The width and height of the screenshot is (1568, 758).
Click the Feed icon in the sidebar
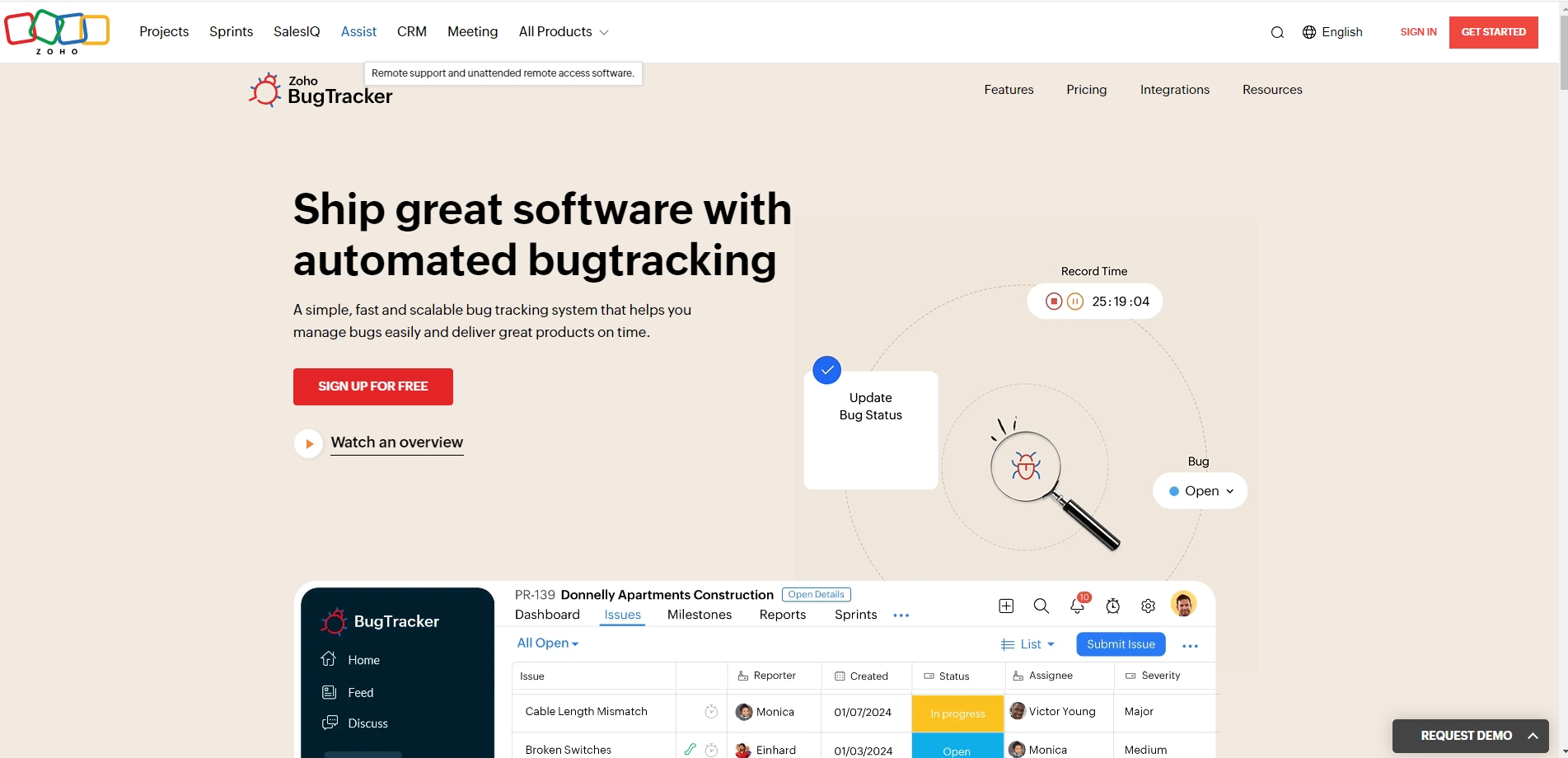click(x=329, y=692)
